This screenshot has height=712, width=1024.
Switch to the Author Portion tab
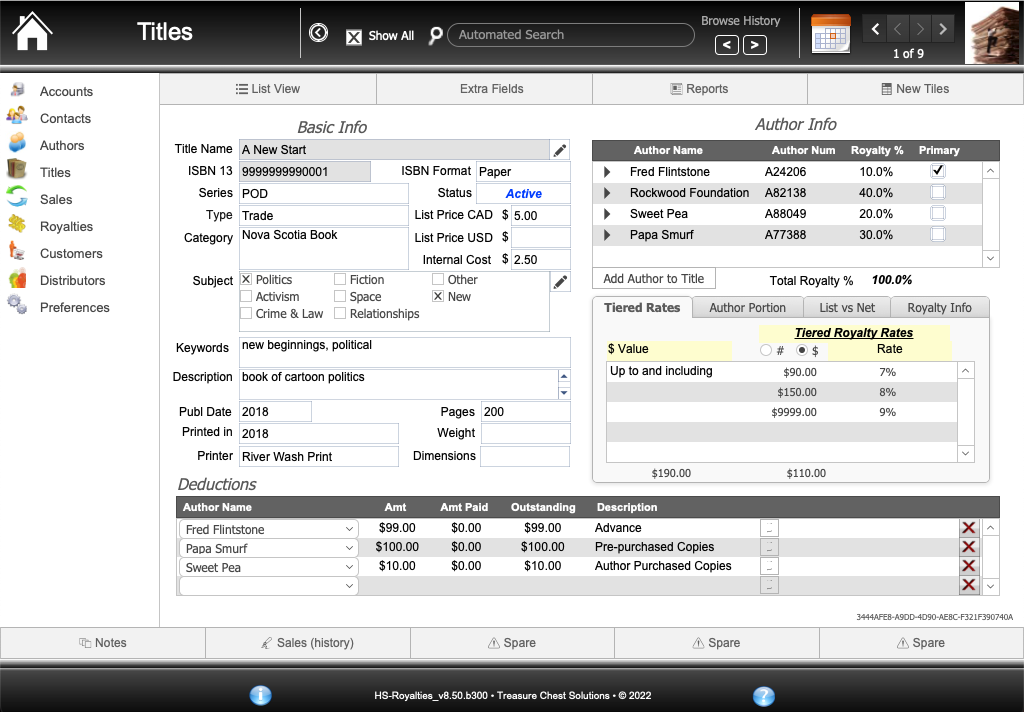[x=747, y=307]
